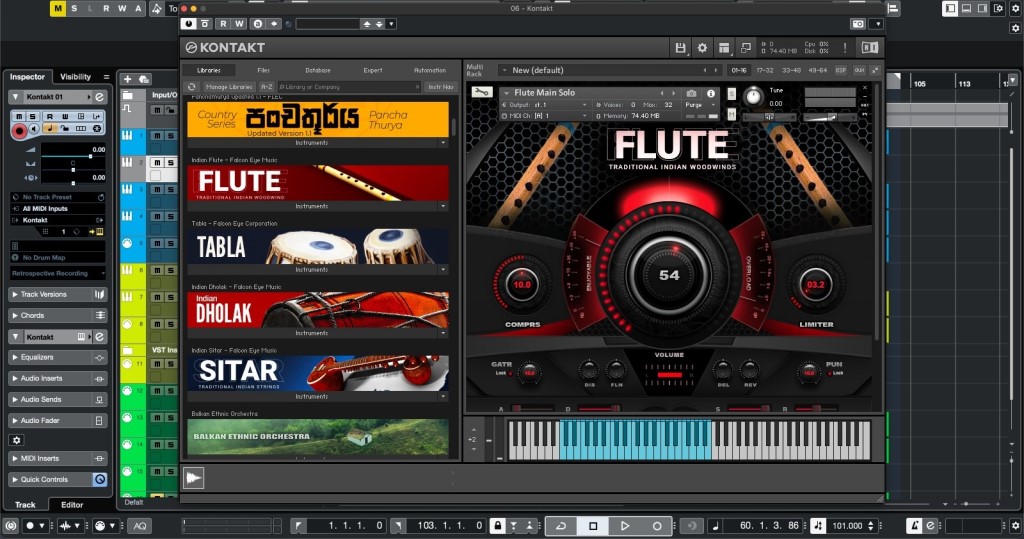Expand Audio Inserts section

coord(57,378)
